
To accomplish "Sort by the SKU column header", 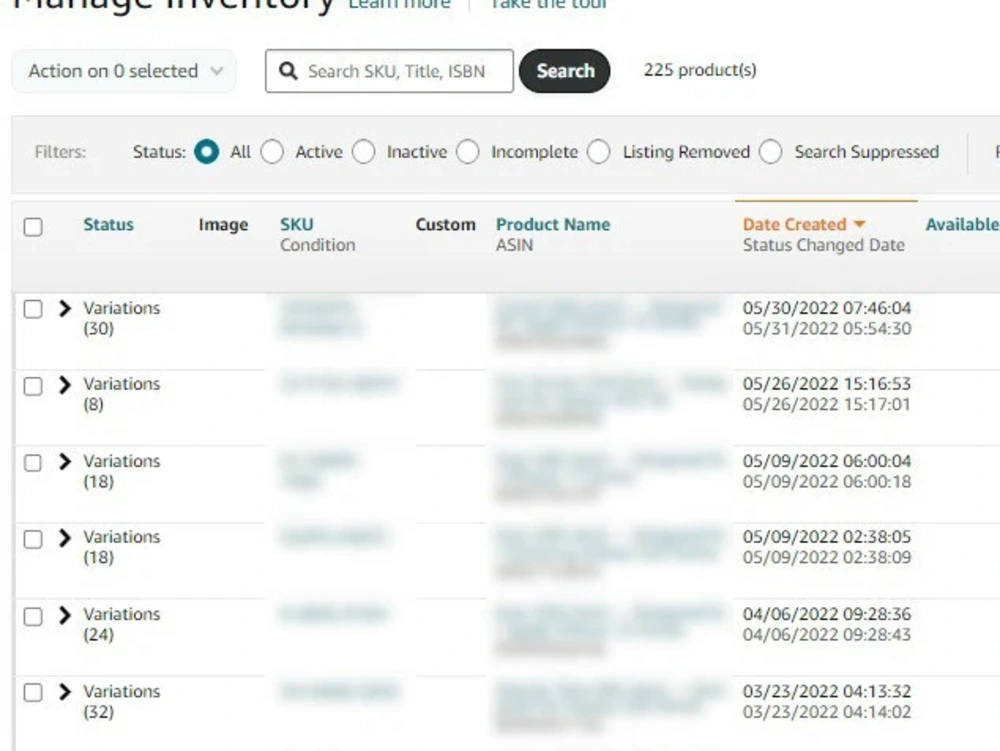I will (297, 224).
